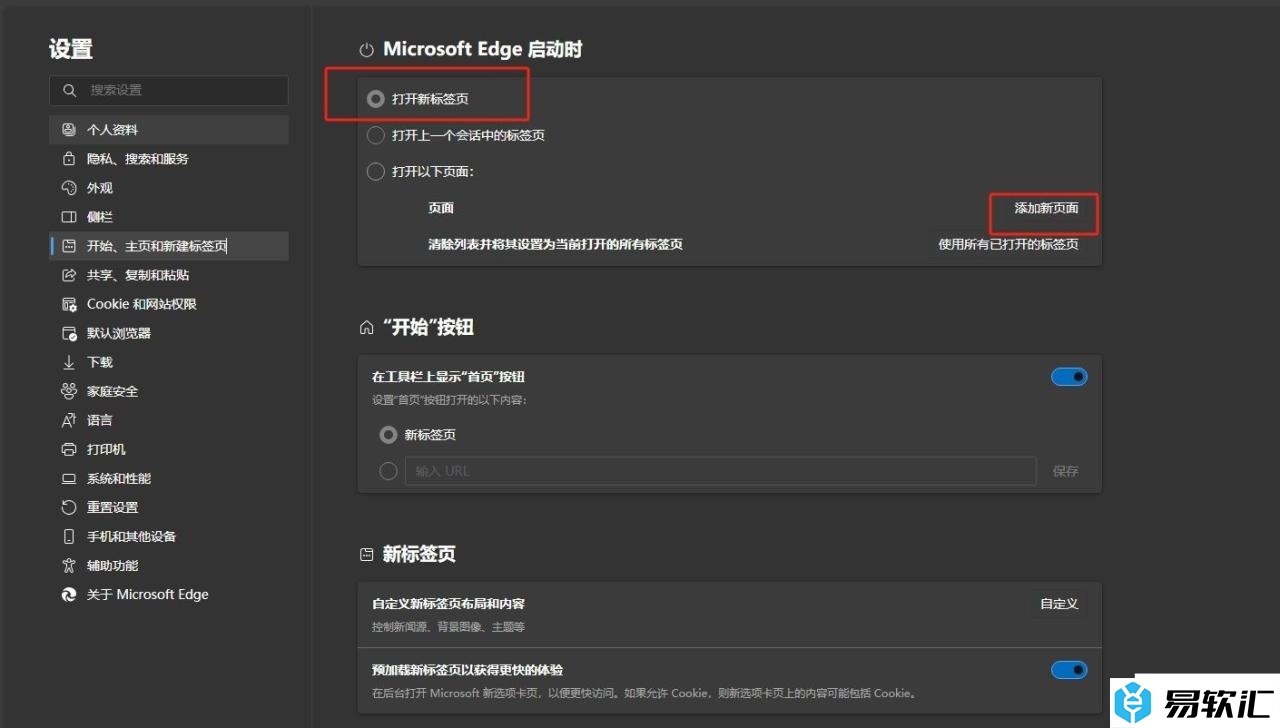Viewport: 1280px width, 728px height.
Task: Open 手机和其他设备 settings
Action: [x=169, y=536]
